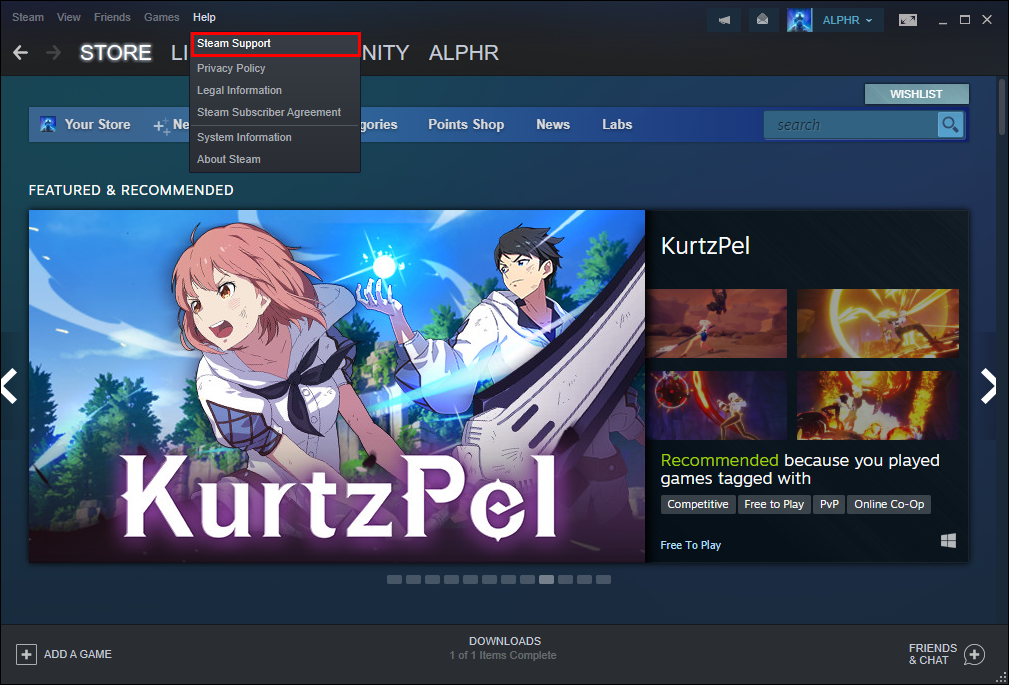Click the WISHLIST button

click(916, 94)
